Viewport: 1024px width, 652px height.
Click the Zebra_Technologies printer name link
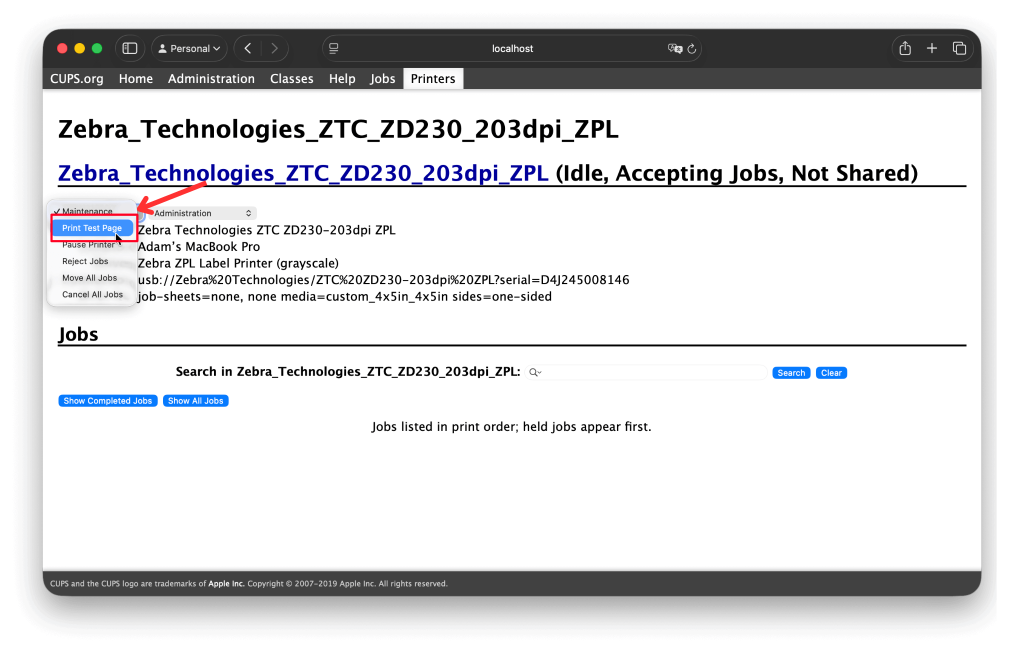click(x=303, y=173)
